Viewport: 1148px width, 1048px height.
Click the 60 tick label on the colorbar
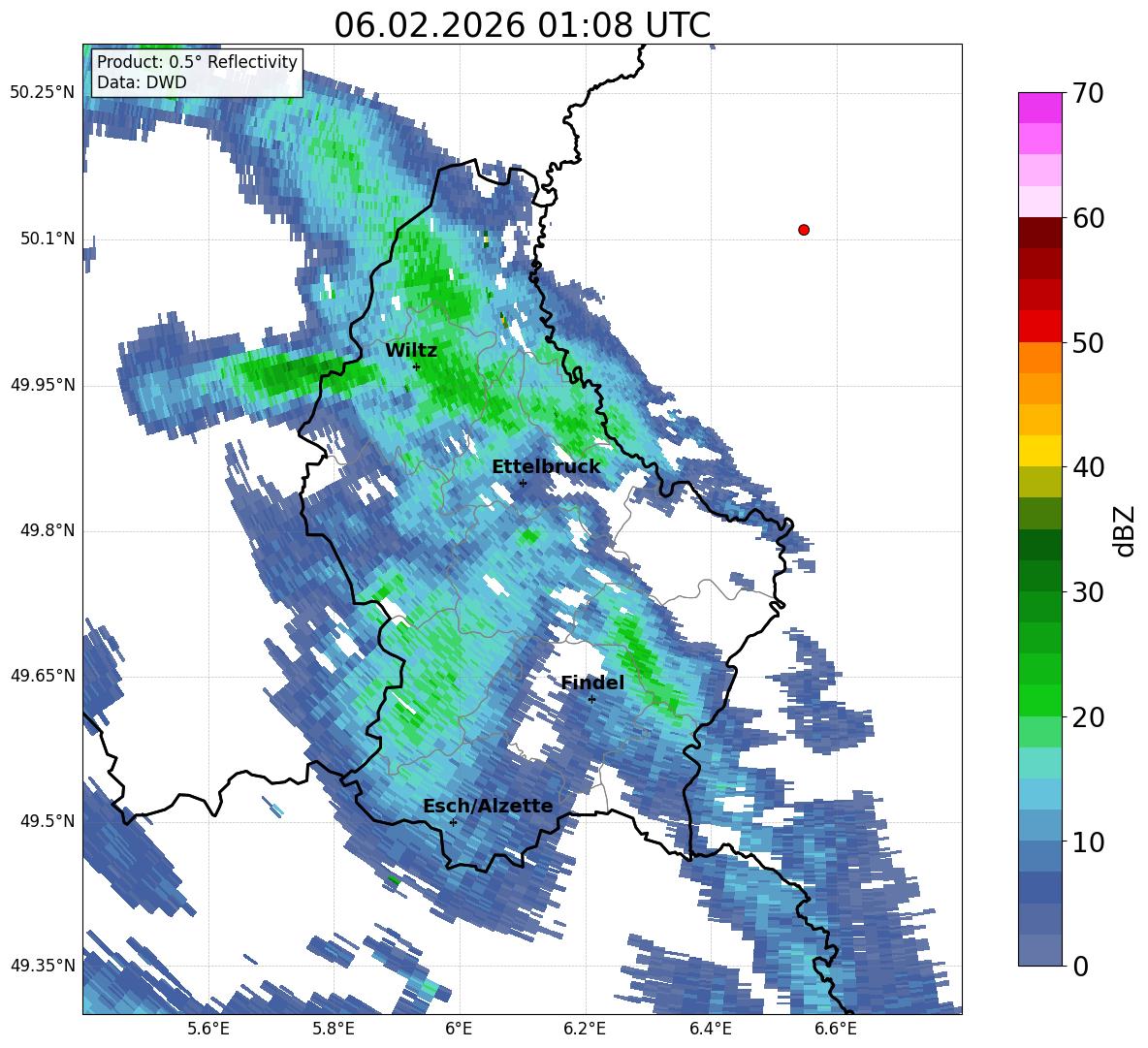[x=1087, y=218]
